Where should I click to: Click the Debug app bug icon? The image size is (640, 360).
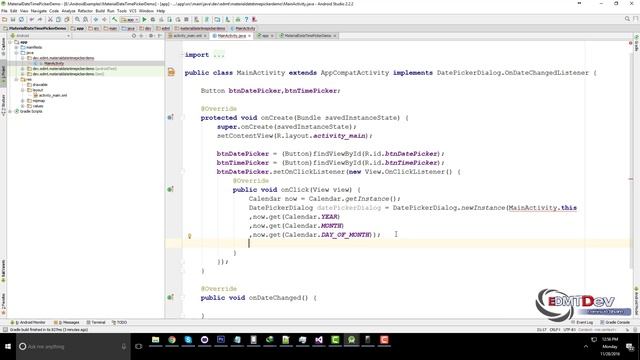click(153, 20)
